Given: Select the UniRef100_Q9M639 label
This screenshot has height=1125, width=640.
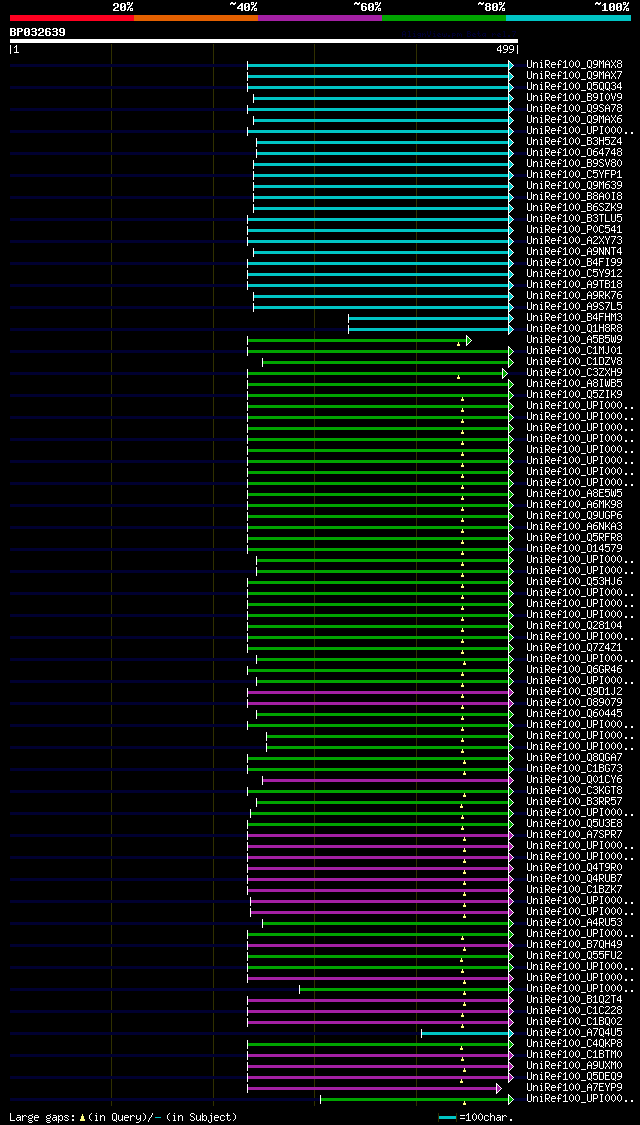Looking at the screenshot, I should point(574,186).
